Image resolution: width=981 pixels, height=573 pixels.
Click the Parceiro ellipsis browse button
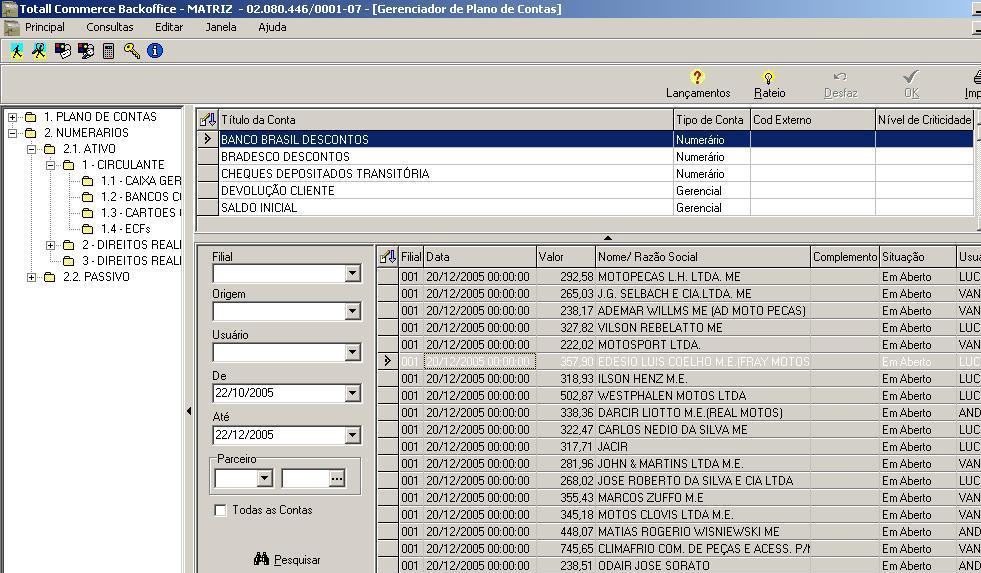pos(337,479)
